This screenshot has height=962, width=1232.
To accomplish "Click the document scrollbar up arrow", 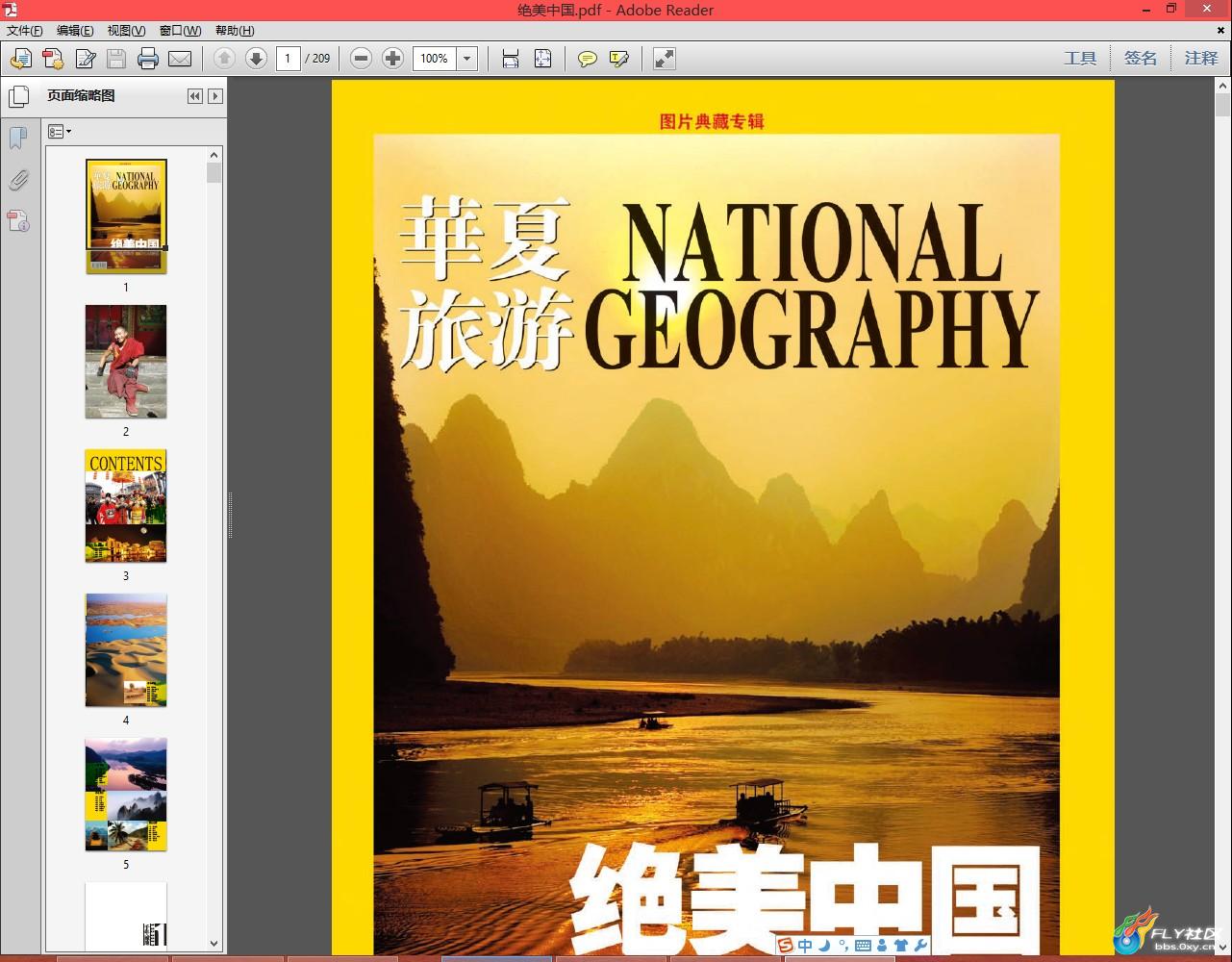I will click(x=1222, y=85).
